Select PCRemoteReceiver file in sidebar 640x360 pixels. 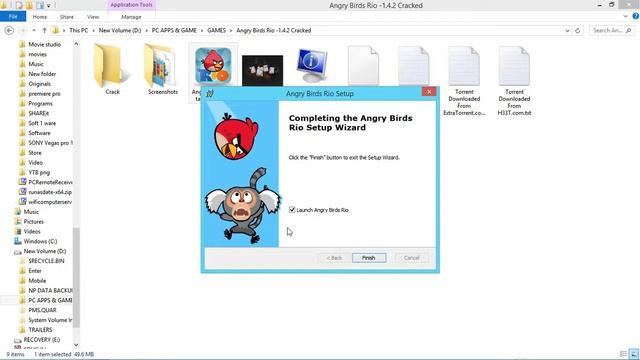click(50, 182)
